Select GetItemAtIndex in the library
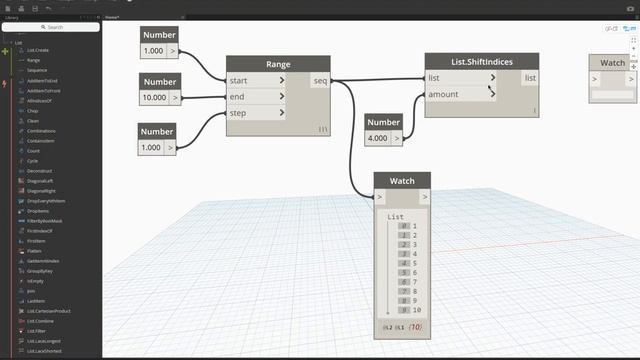Viewport: 640px width, 360px height. pyautogui.click(x=43, y=261)
